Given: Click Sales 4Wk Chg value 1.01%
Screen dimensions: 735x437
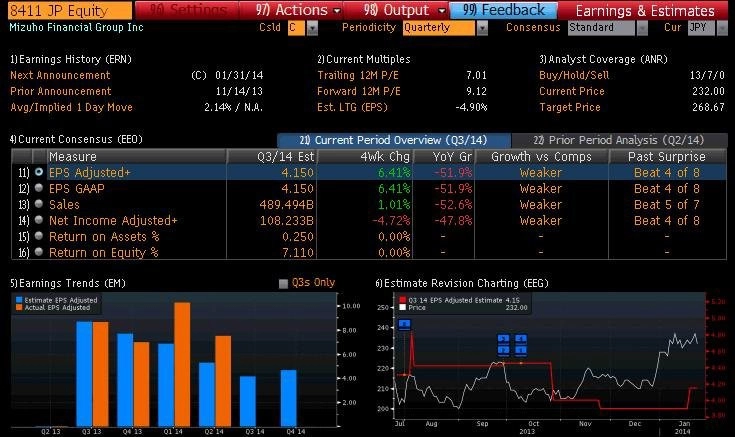Looking at the screenshot, I should tap(394, 204).
